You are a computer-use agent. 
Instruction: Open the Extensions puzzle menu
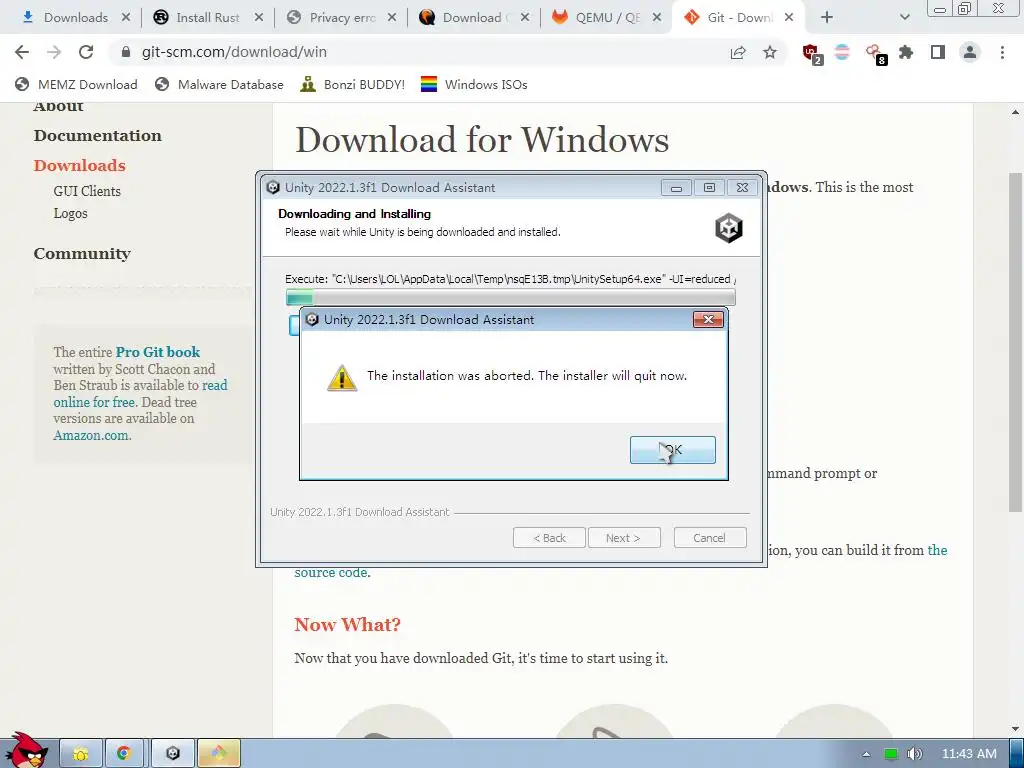click(x=906, y=52)
